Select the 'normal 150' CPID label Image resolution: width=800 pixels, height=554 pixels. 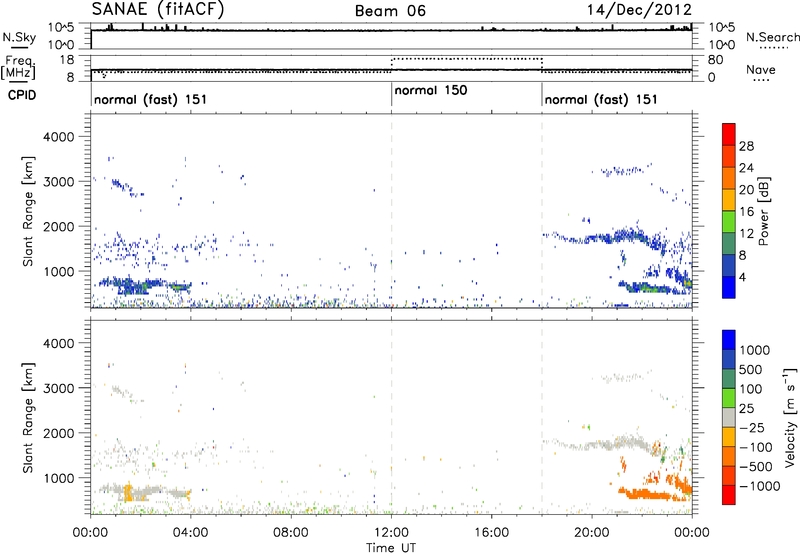coord(431,90)
